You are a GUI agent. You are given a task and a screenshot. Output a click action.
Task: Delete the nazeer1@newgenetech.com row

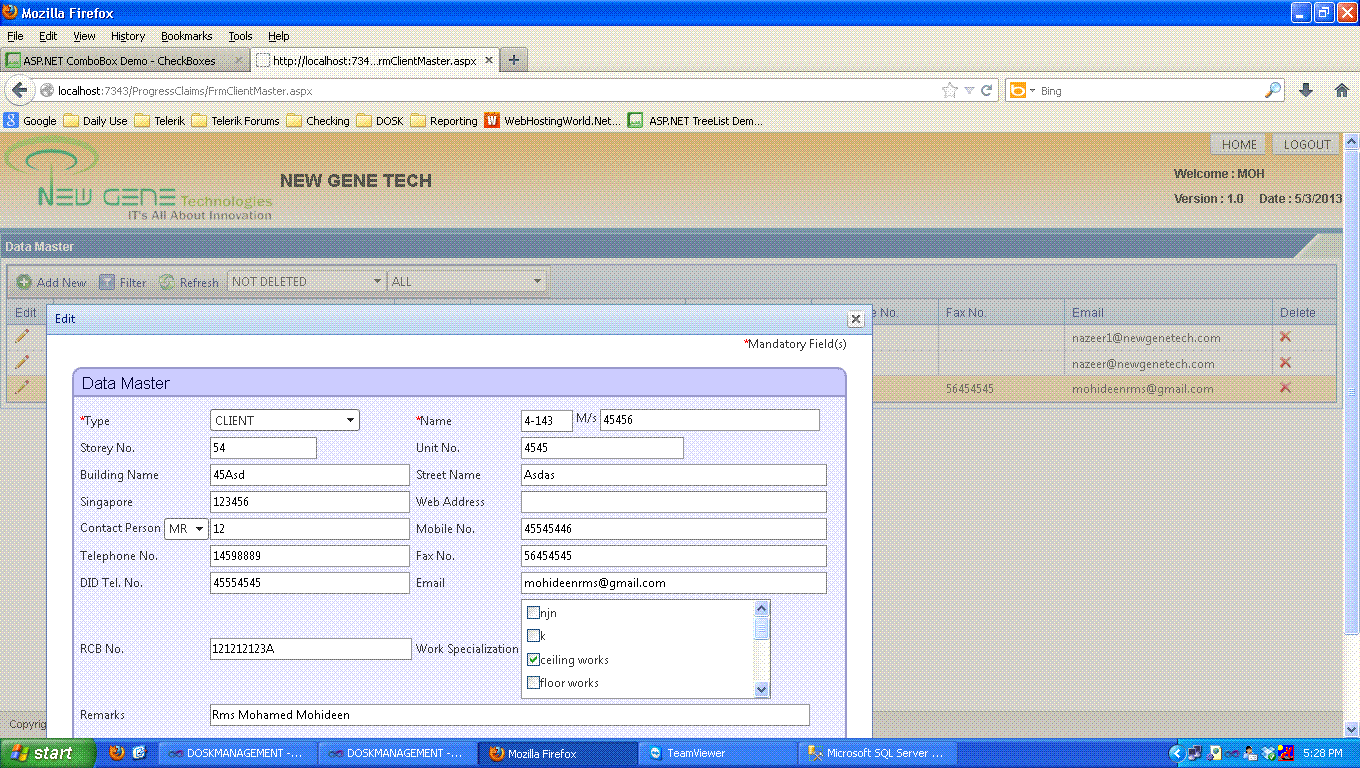1286,337
